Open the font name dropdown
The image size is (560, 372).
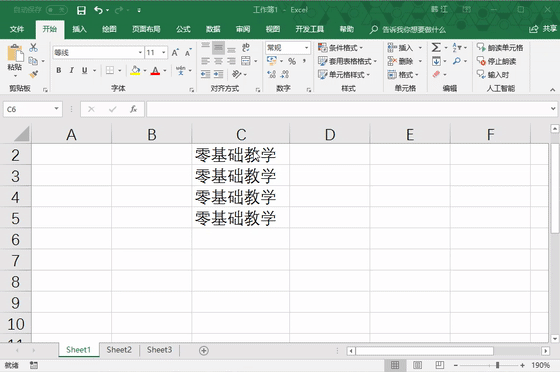click(x=140, y=52)
